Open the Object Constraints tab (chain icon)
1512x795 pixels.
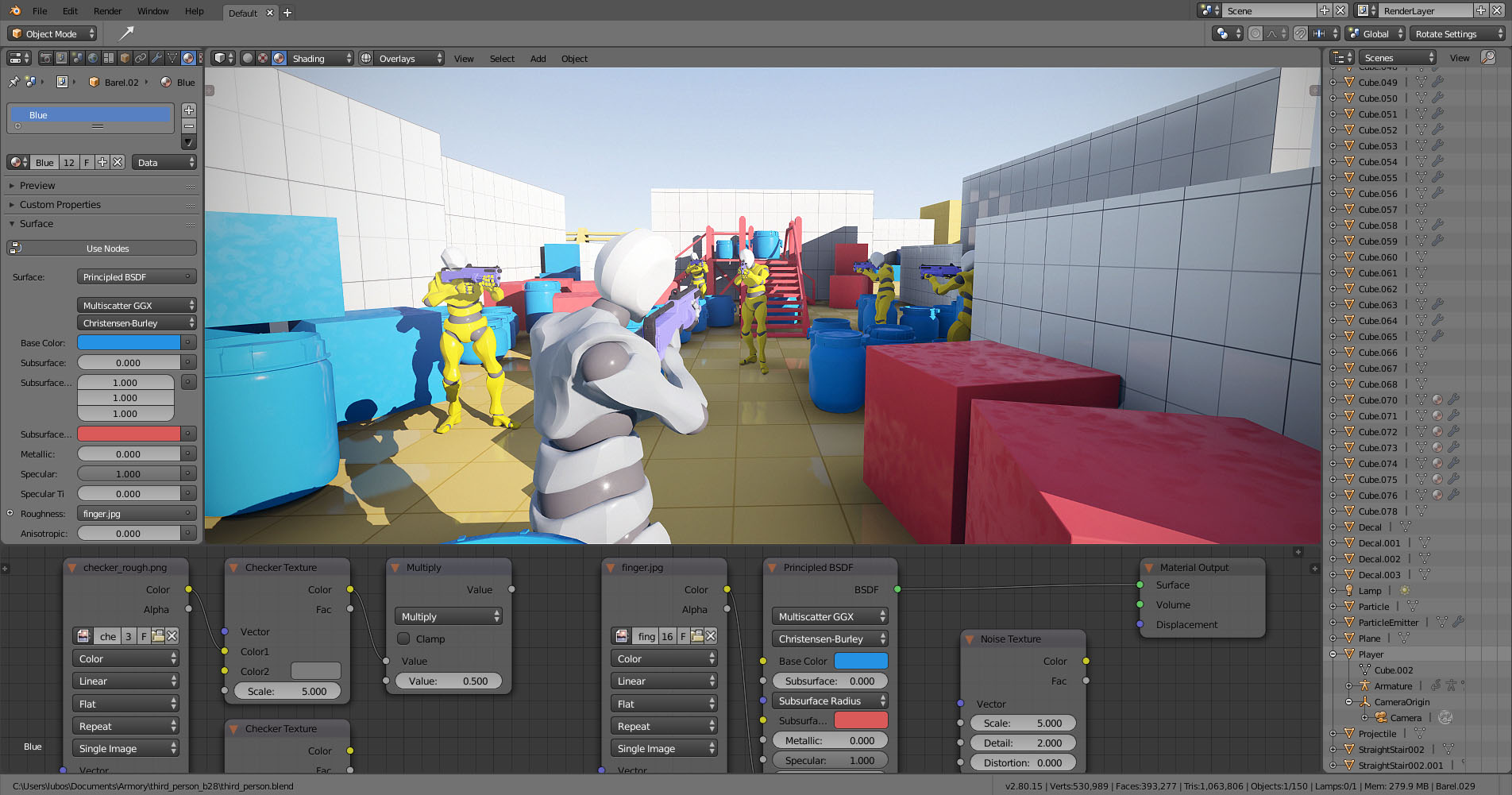pyautogui.click(x=141, y=58)
